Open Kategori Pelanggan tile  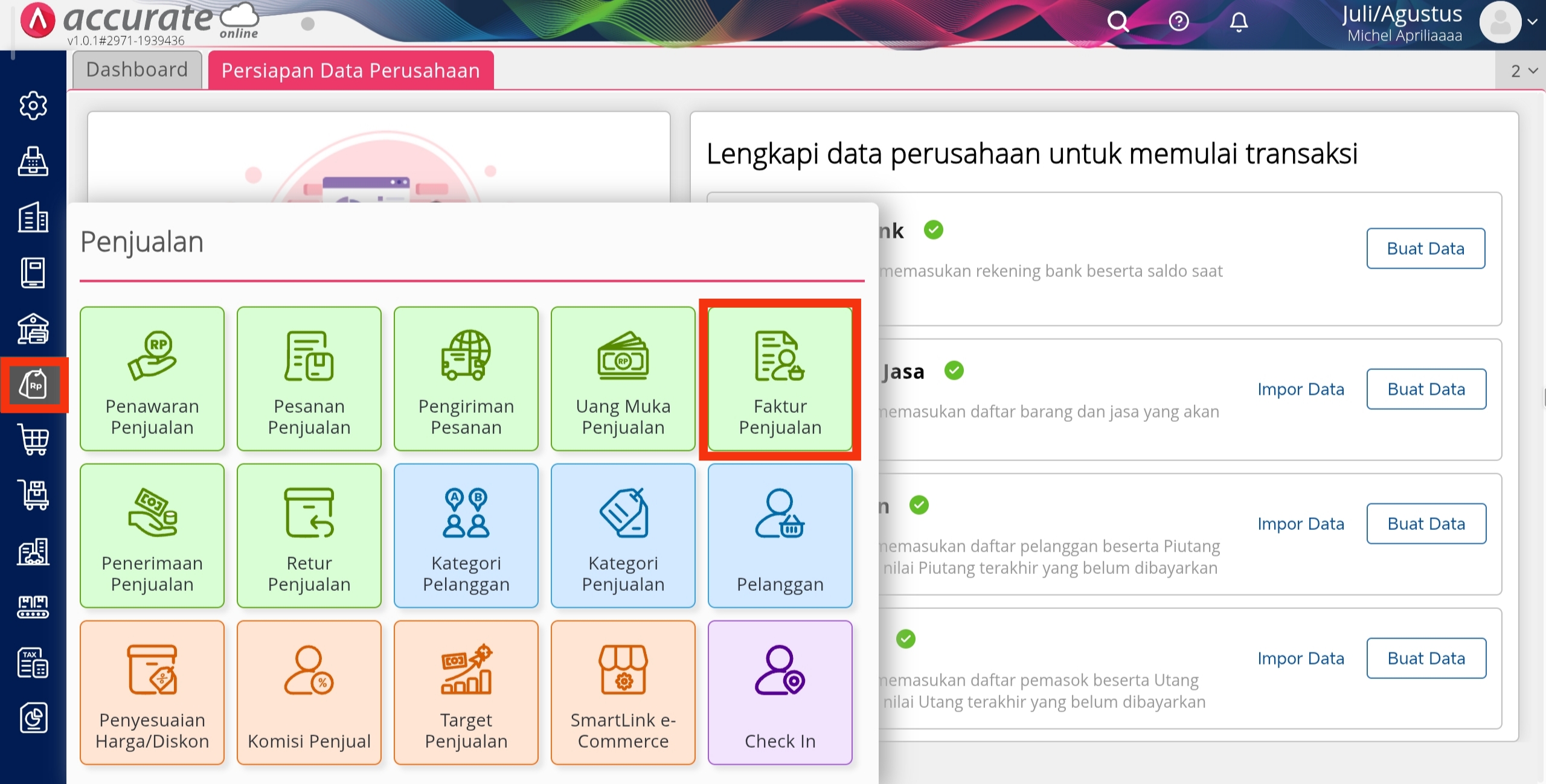click(x=466, y=536)
